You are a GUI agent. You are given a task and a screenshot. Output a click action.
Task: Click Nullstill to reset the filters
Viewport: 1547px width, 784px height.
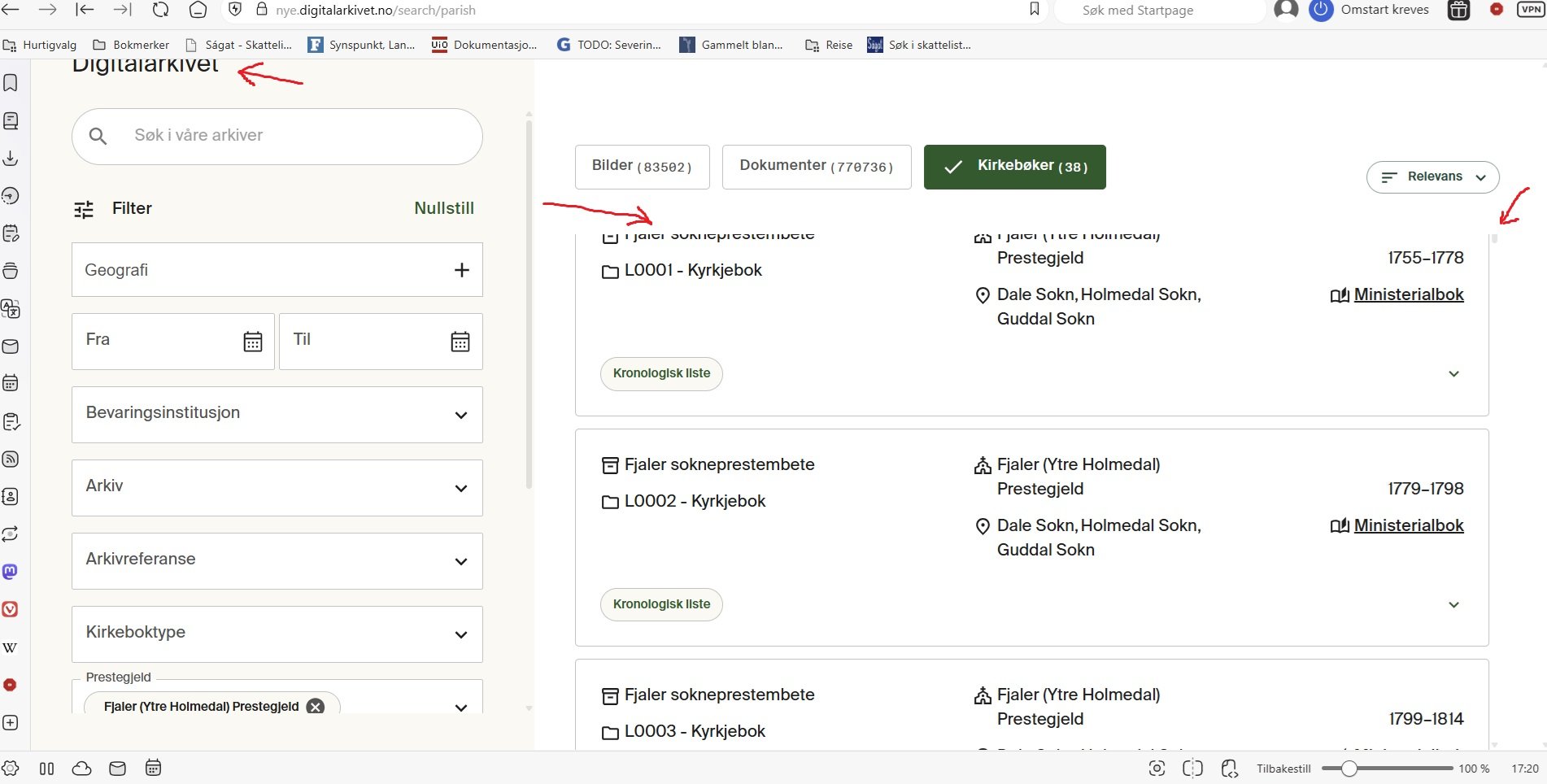443,208
